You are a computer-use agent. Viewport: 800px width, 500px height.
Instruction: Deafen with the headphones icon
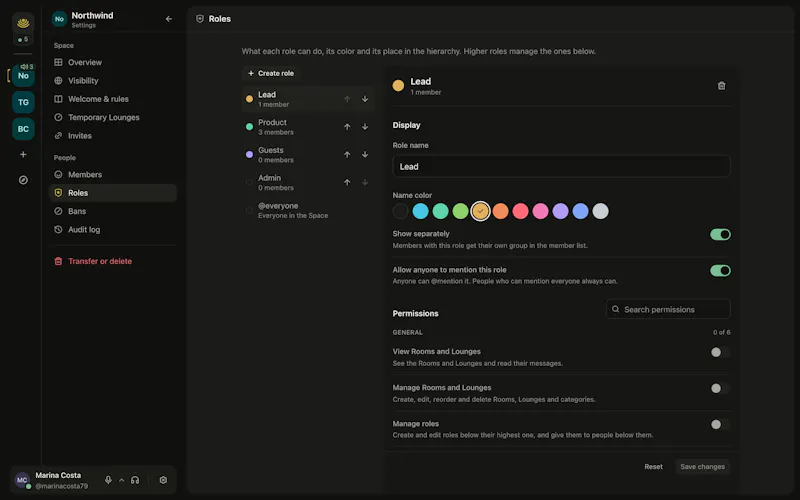pos(135,480)
